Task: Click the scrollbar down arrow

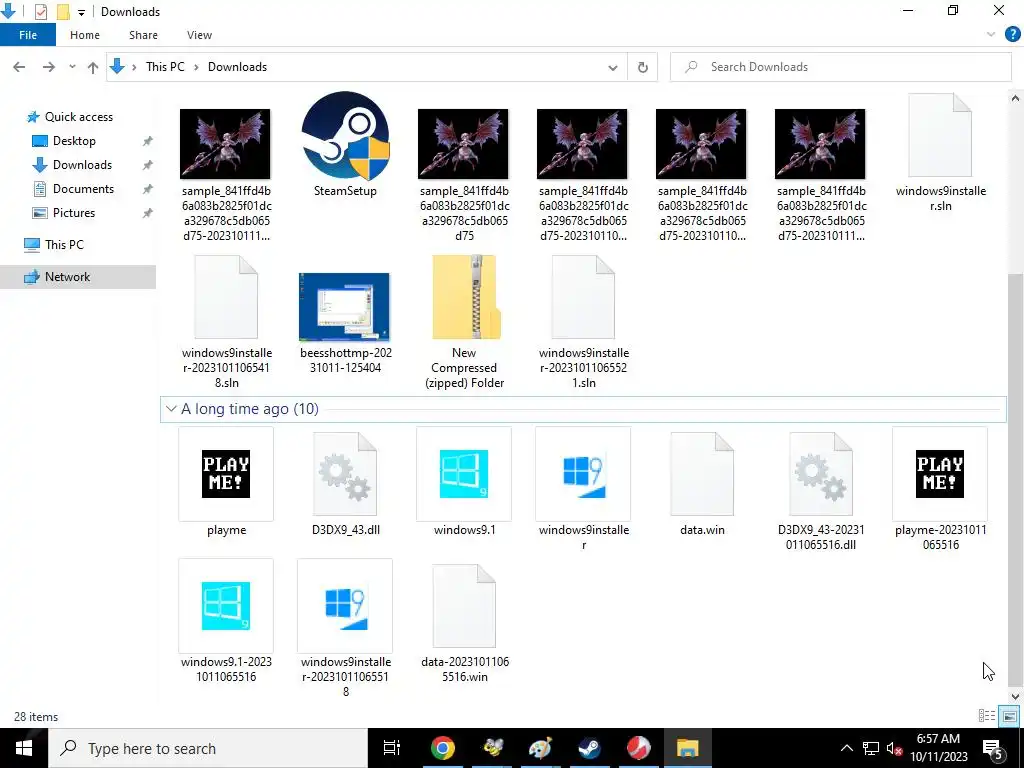Action: coord(1015,697)
